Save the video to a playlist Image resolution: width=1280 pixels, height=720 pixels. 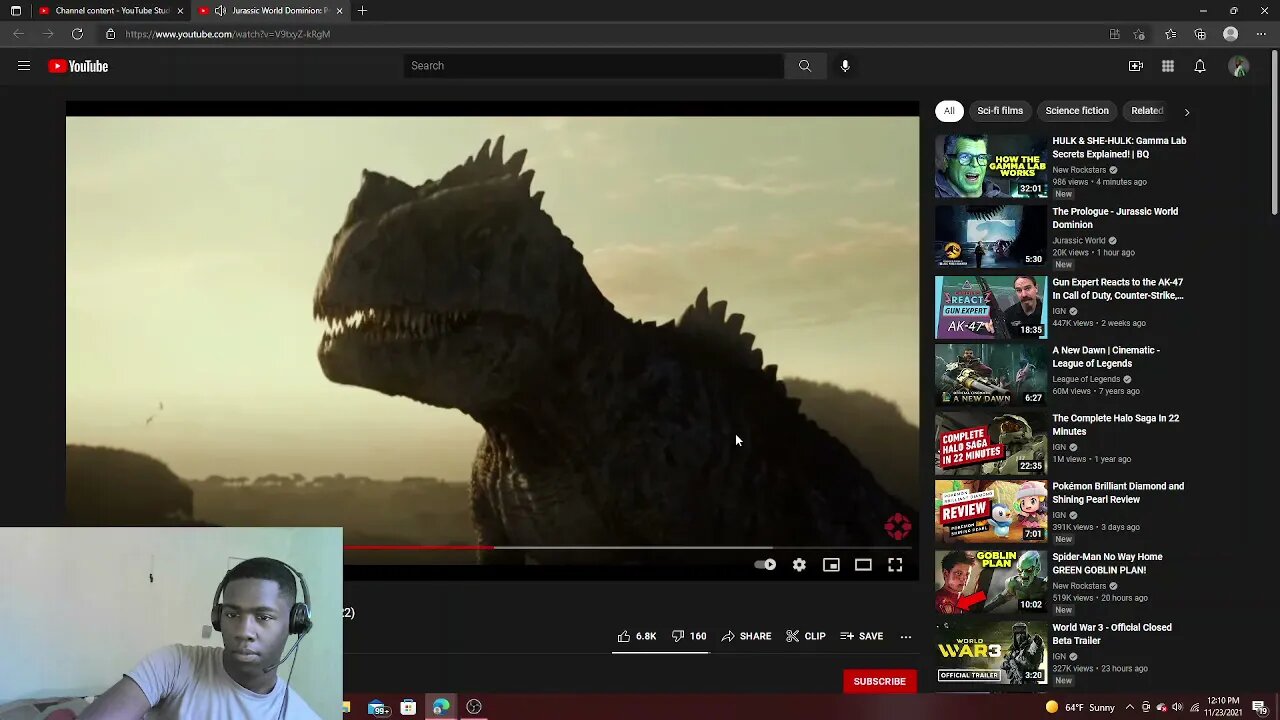861,636
